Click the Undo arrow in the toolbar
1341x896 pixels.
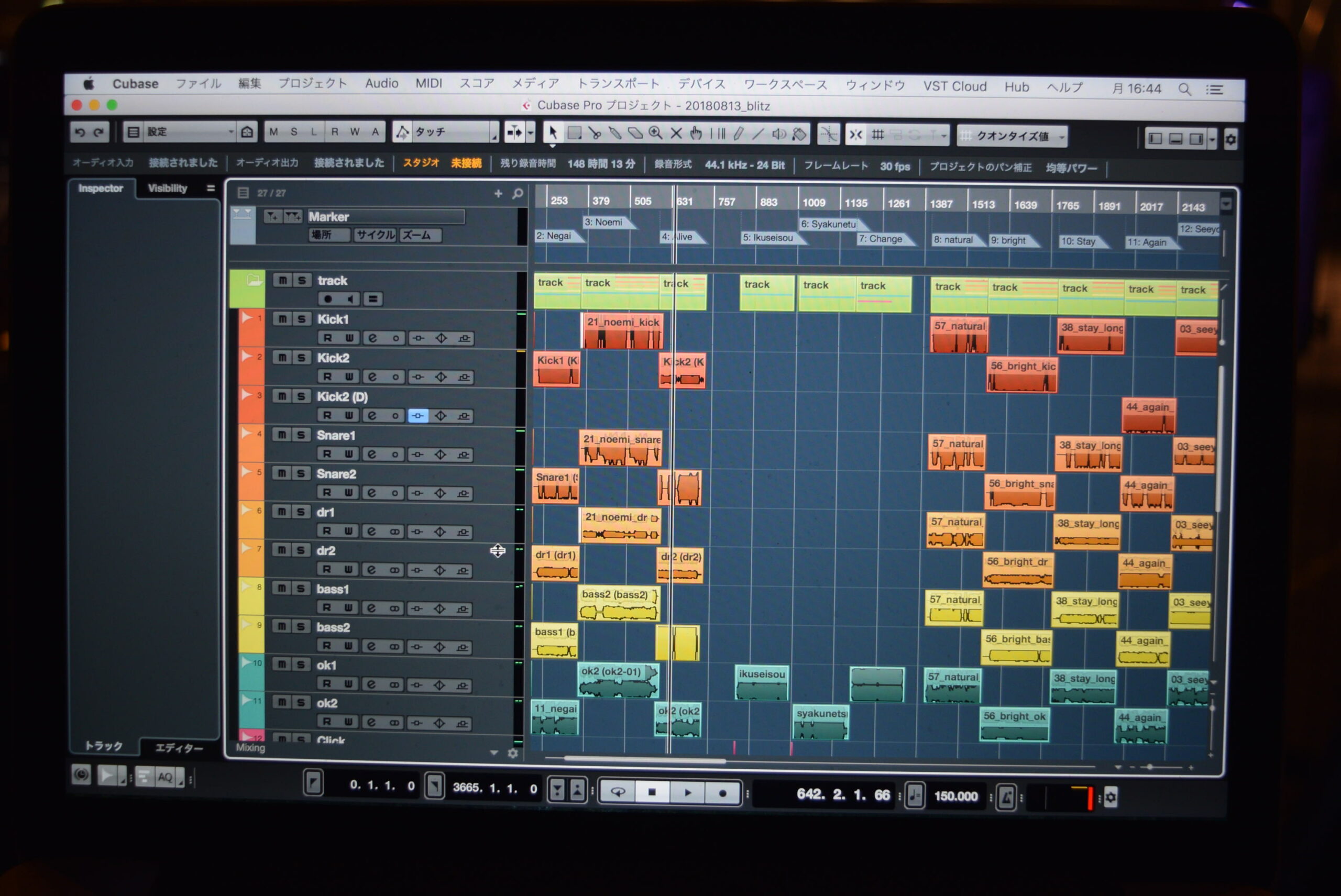pyautogui.click(x=80, y=132)
